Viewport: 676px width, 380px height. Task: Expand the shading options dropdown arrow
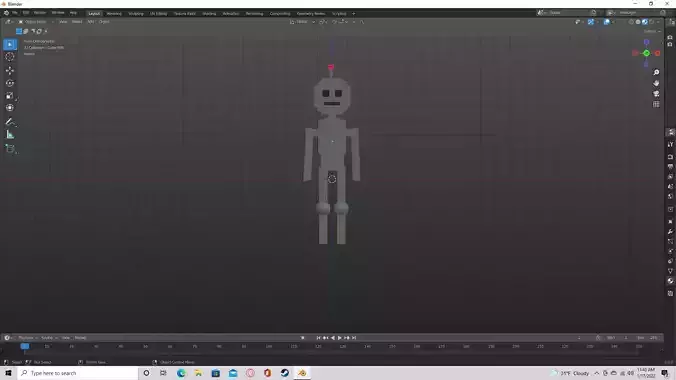point(658,22)
